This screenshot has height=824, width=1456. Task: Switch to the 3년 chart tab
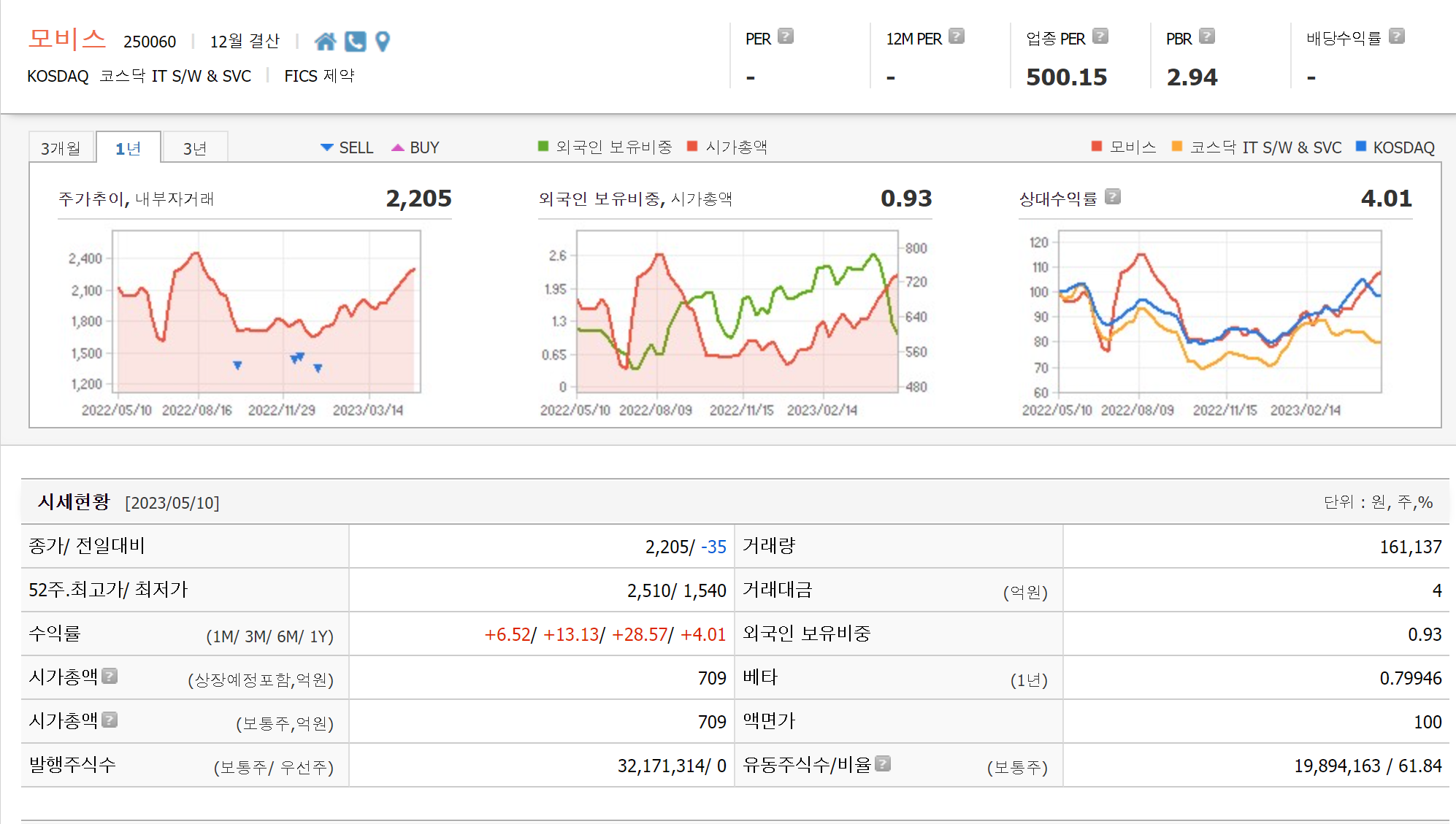pyautogui.click(x=194, y=148)
